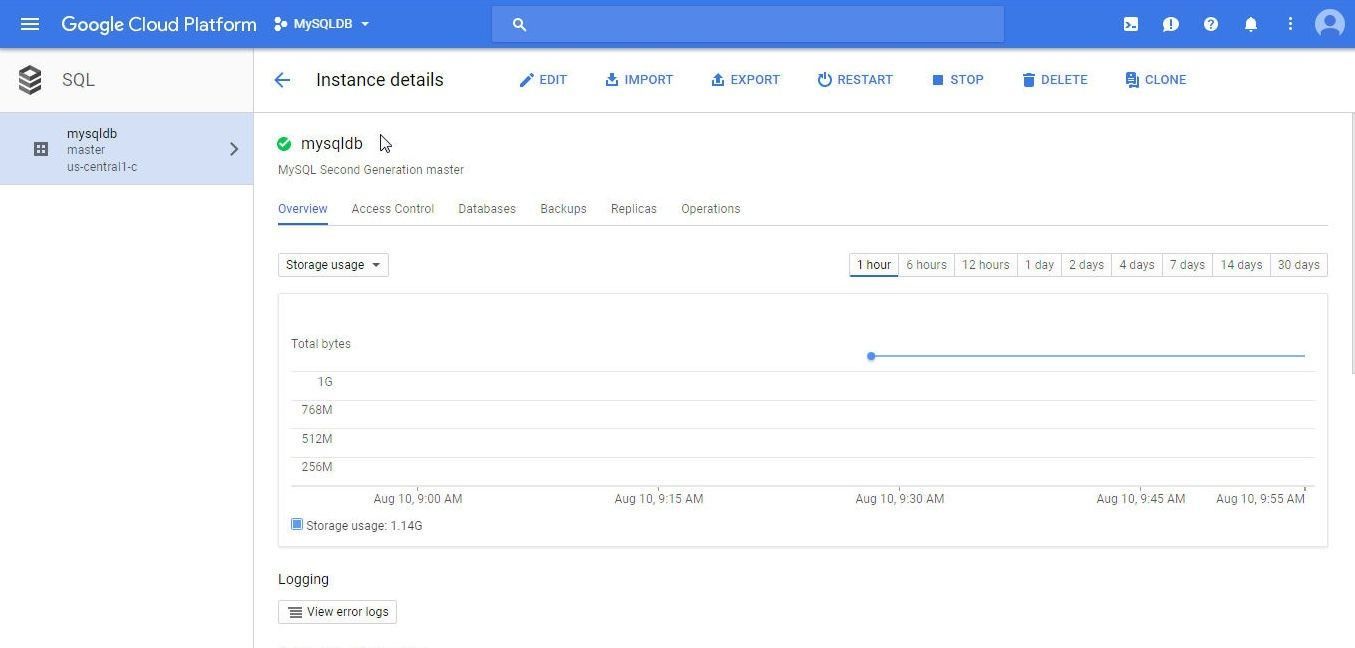Viewport: 1355px width, 648px height.
Task: Click the IMPORT button label
Action: tap(649, 80)
